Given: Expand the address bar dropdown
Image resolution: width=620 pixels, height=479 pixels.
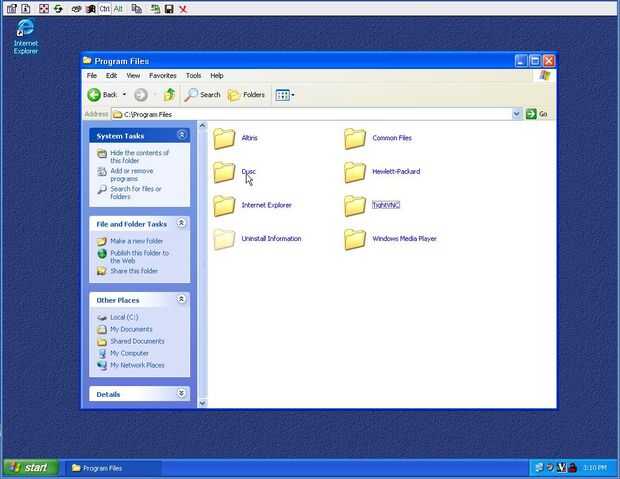Looking at the screenshot, I should pos(516,114).
